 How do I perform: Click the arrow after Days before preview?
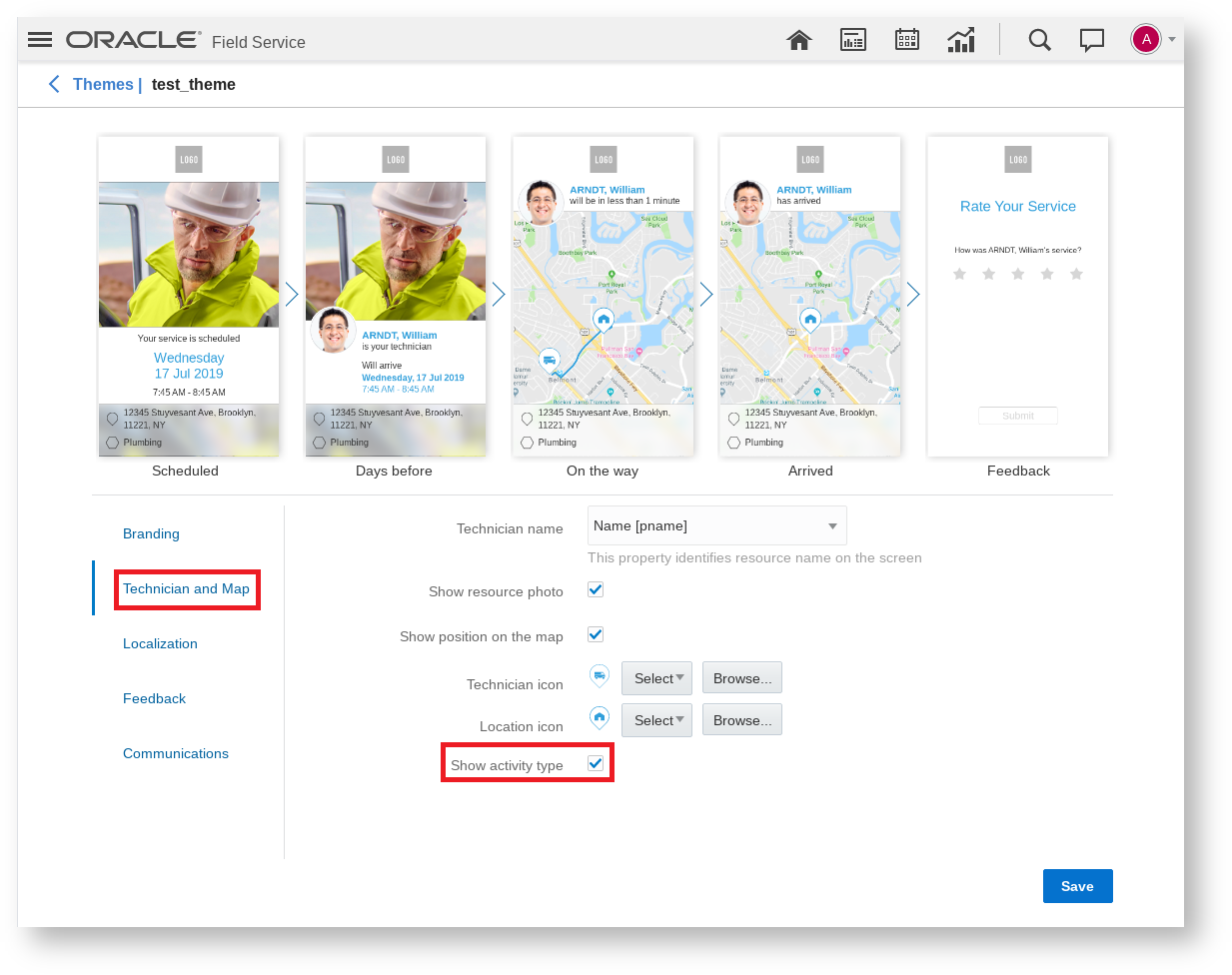499,294
